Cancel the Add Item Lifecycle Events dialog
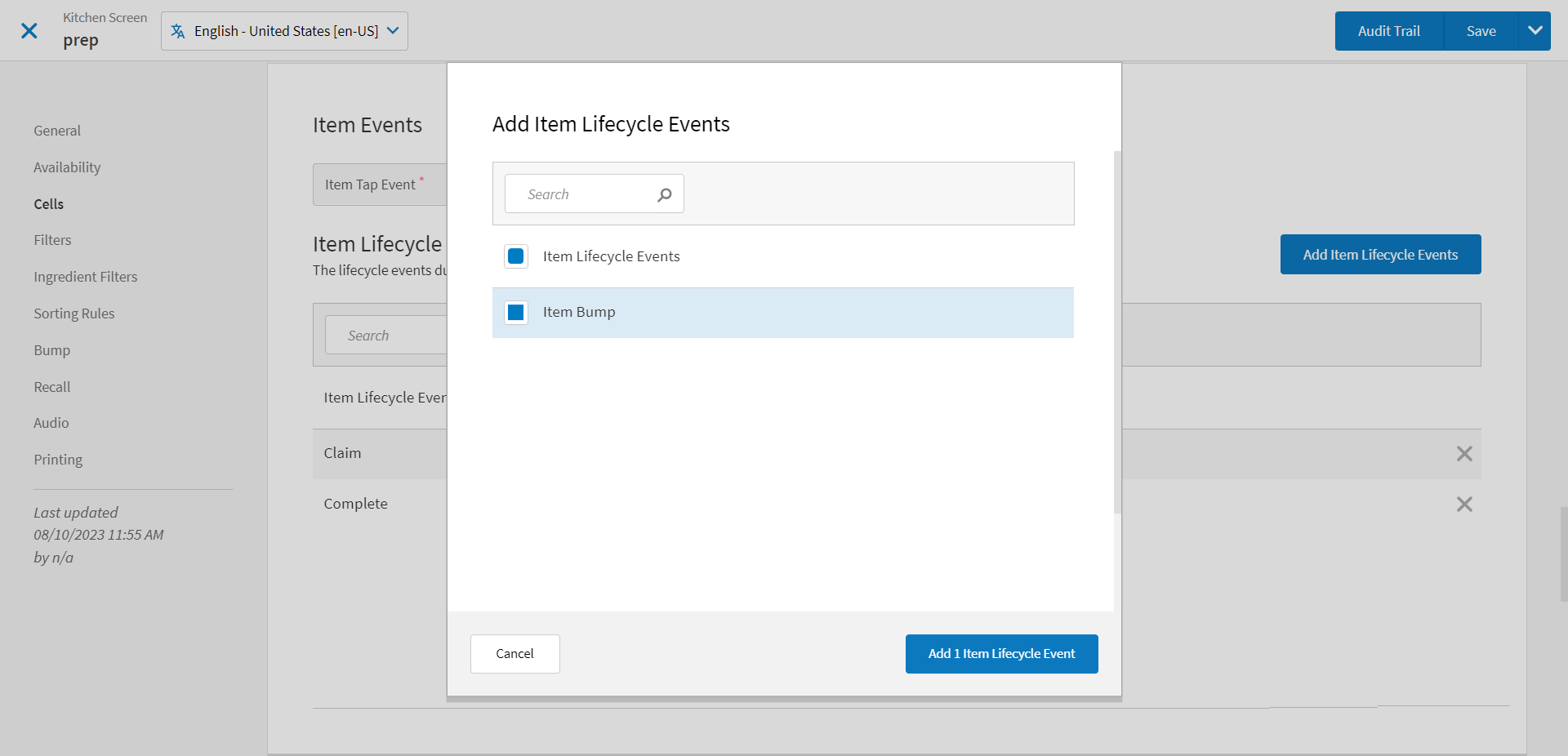This screenshot has width=1568, height=756. click(514, 654)
